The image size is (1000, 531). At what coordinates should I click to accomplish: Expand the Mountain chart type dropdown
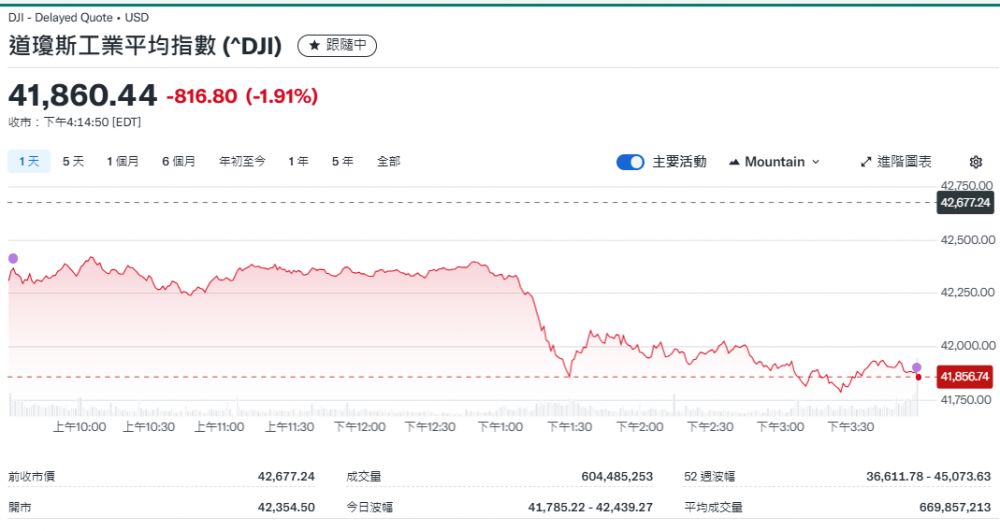click(774, 162)
